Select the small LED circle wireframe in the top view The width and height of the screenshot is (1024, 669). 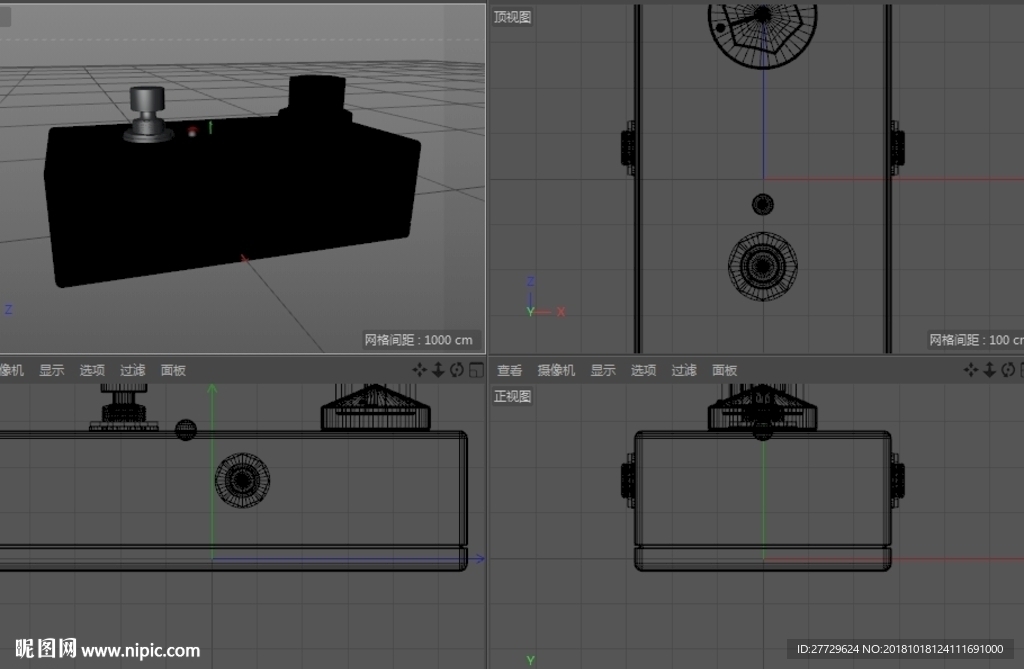(x=763, y=204)
